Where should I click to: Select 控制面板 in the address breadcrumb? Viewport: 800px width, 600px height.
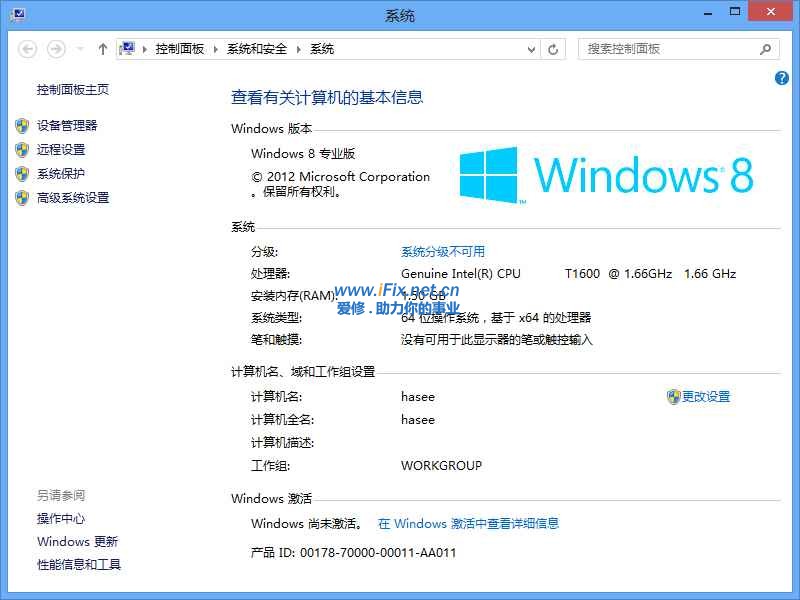click(x=179, y=49)
